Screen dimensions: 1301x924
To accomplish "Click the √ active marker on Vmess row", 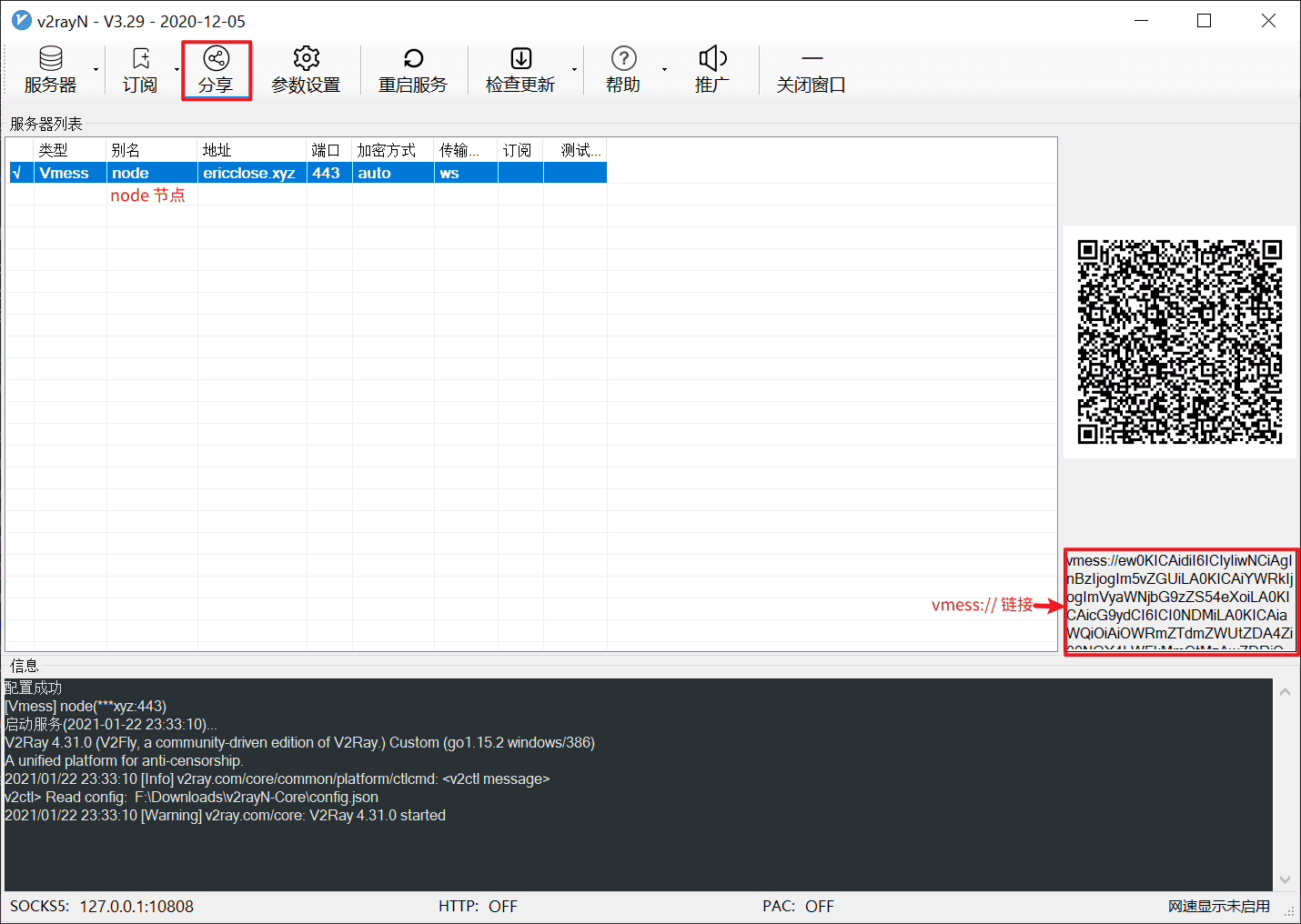I will [17, 173].
